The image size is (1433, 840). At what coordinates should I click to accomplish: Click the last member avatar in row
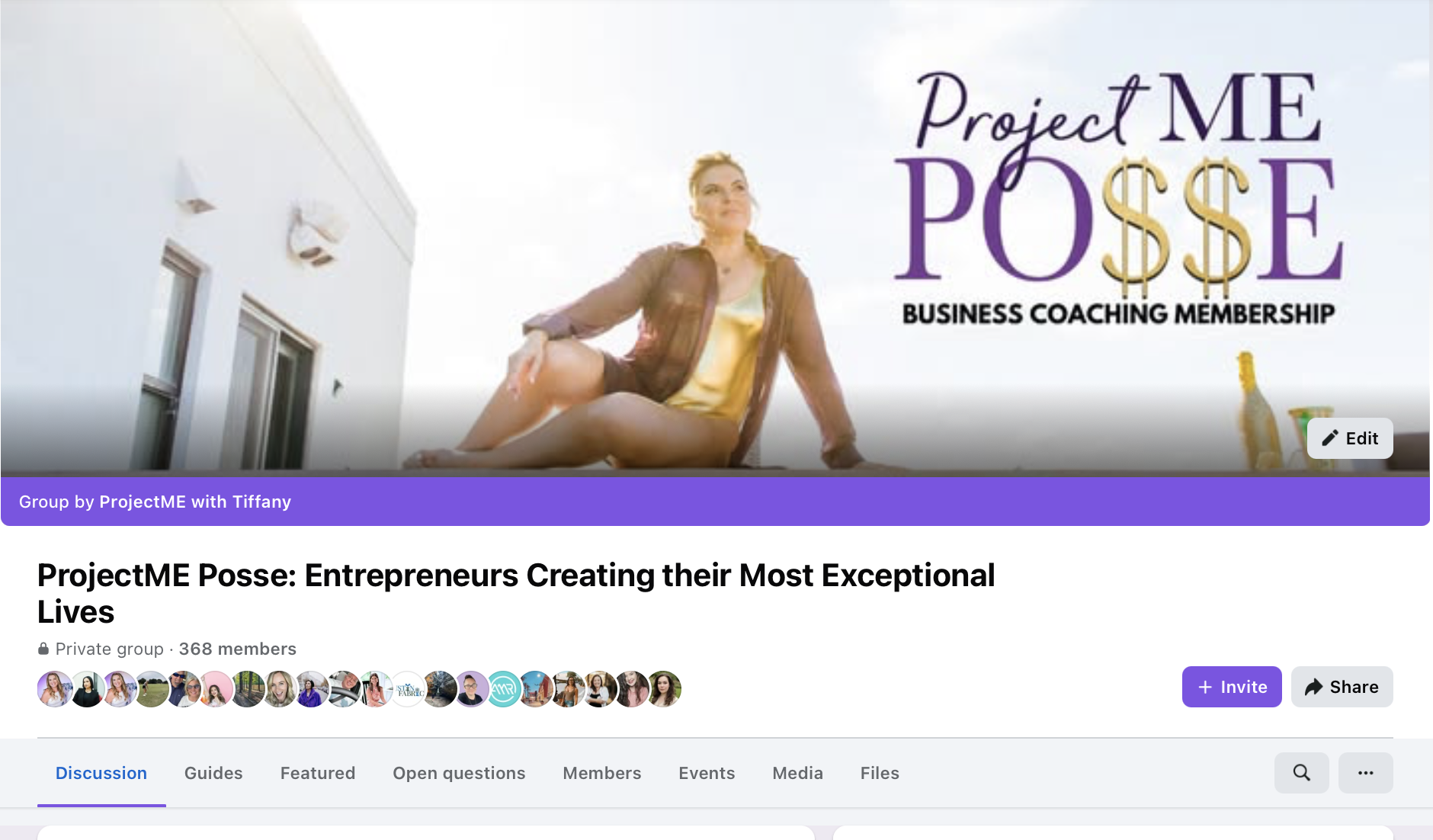click(664, 689)
